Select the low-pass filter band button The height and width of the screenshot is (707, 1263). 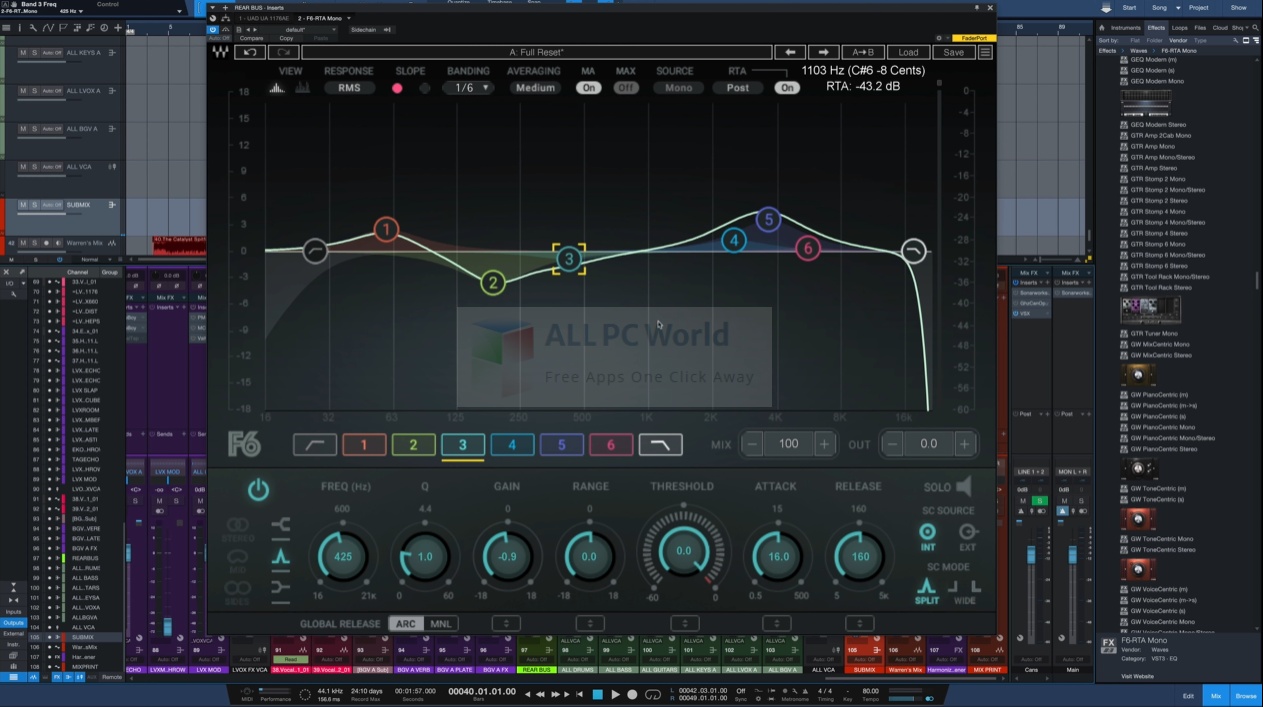660,444
